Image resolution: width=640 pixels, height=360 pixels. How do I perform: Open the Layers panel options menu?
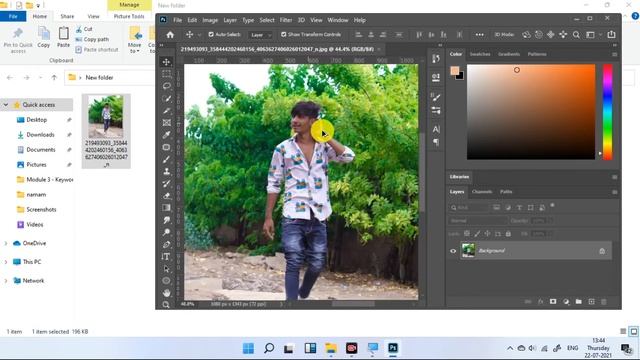coord(615,192)
